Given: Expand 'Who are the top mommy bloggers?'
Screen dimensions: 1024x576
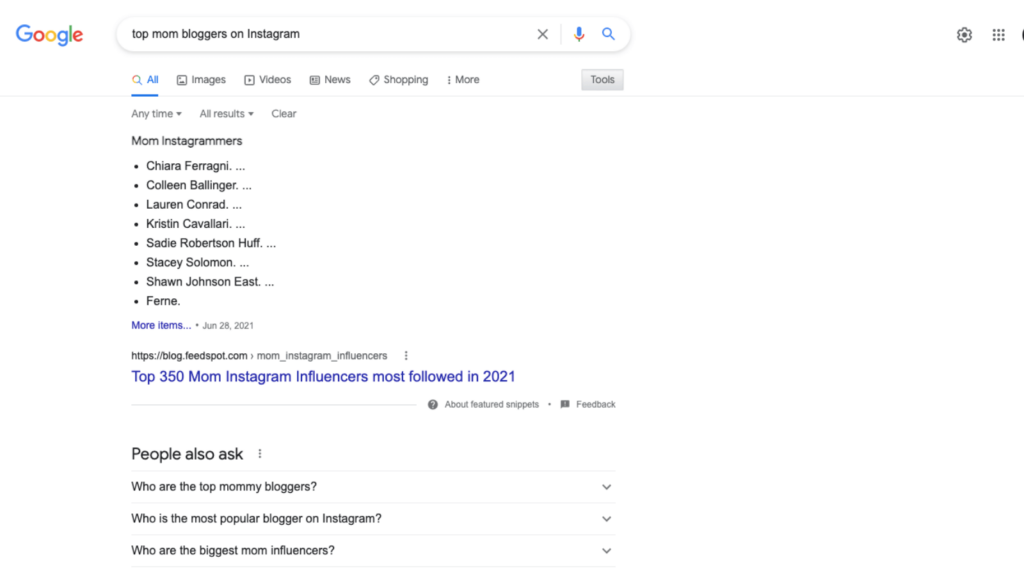Looking at the screenshot, I should click(x=373, y=487).
